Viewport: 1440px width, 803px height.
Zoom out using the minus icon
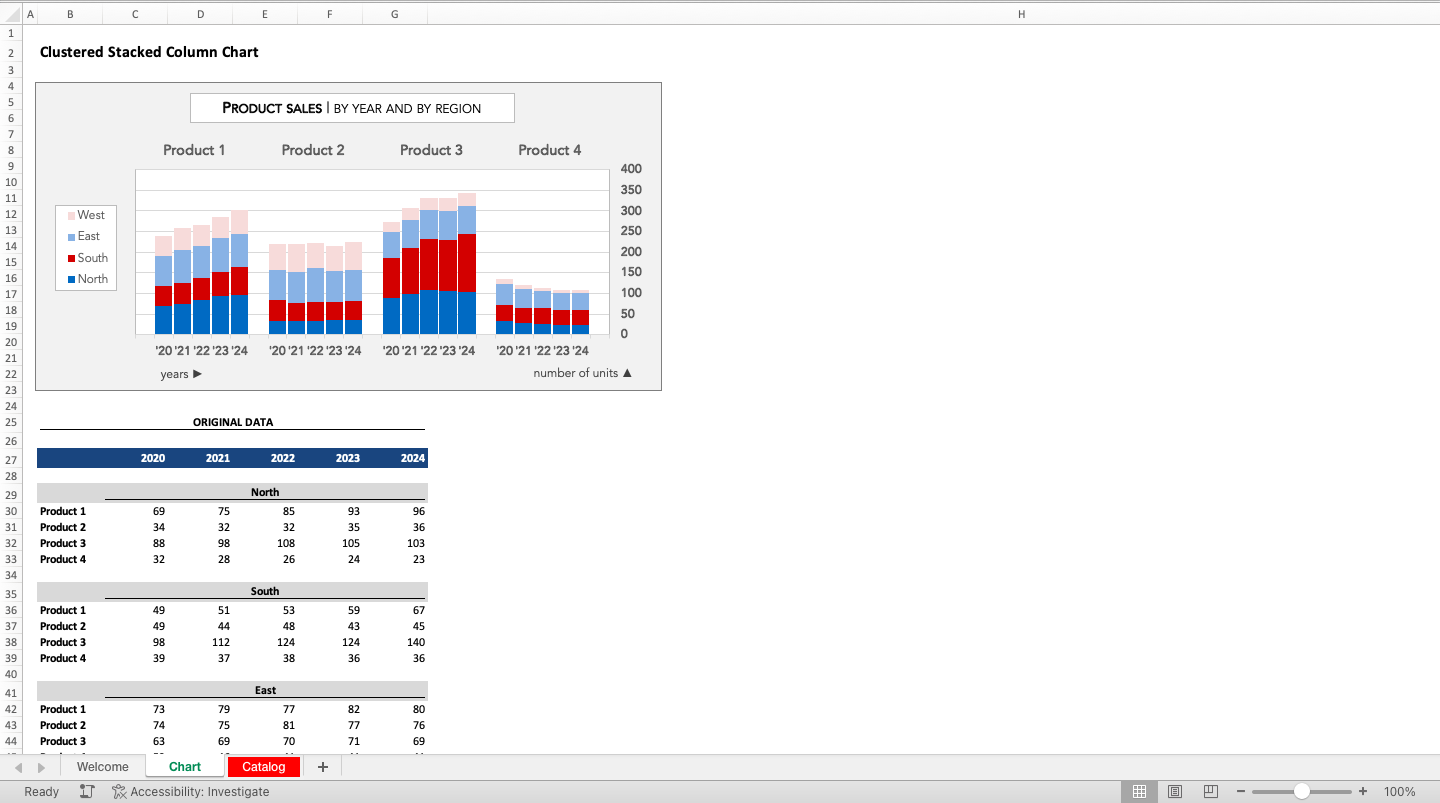(1240, 791)
